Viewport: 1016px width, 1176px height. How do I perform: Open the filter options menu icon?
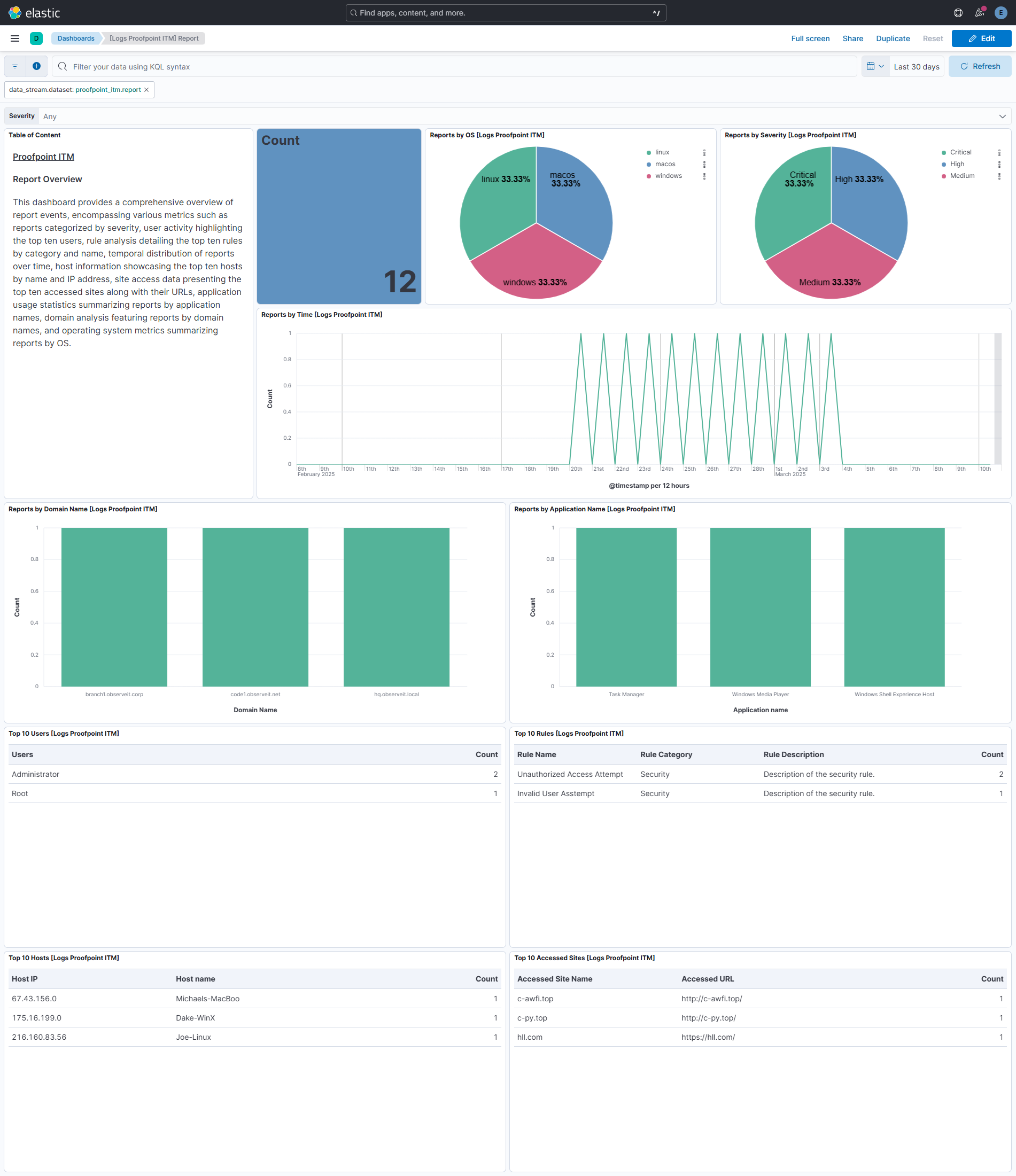15,66
